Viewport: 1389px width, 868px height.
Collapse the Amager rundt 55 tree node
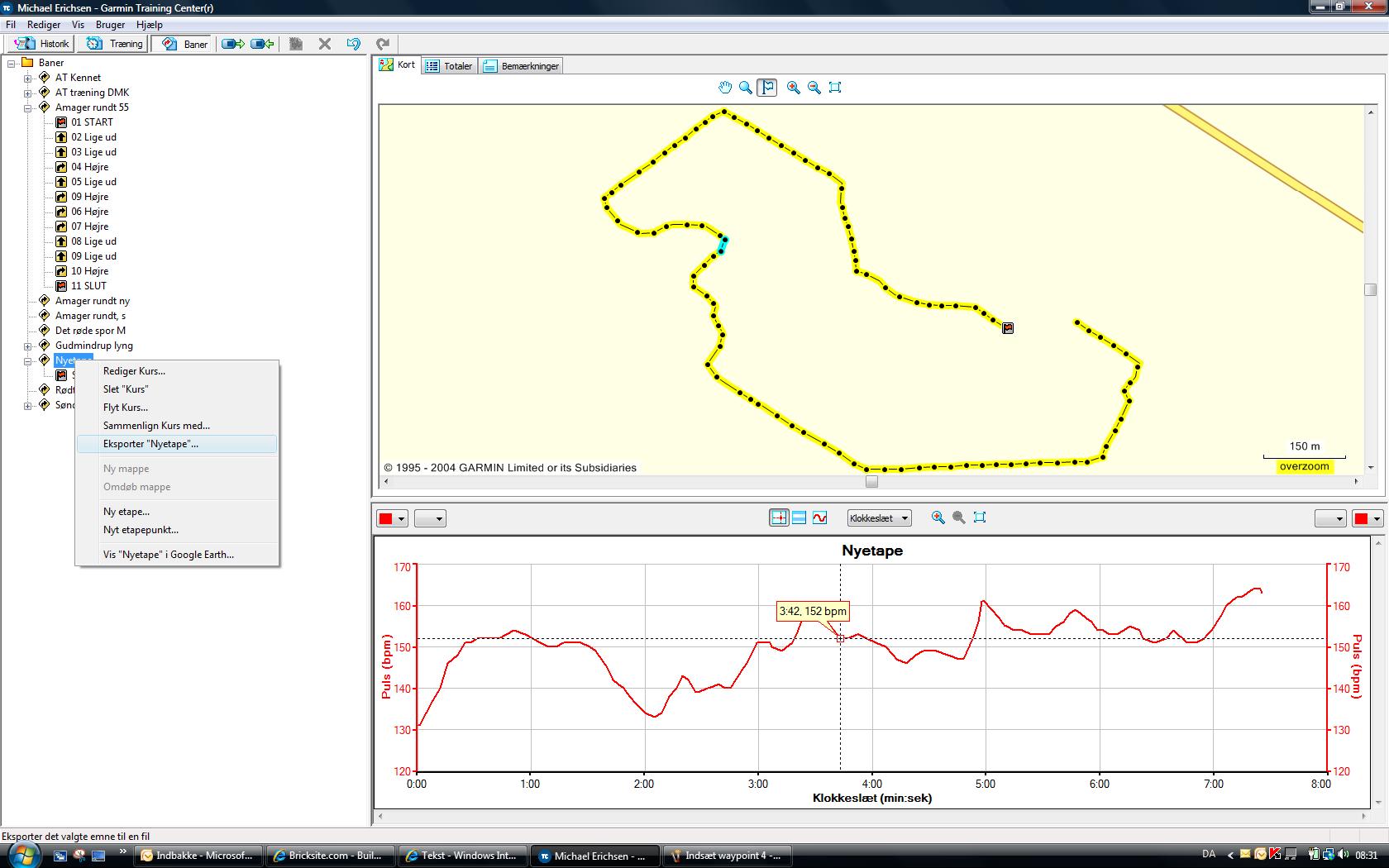[27, 108]
